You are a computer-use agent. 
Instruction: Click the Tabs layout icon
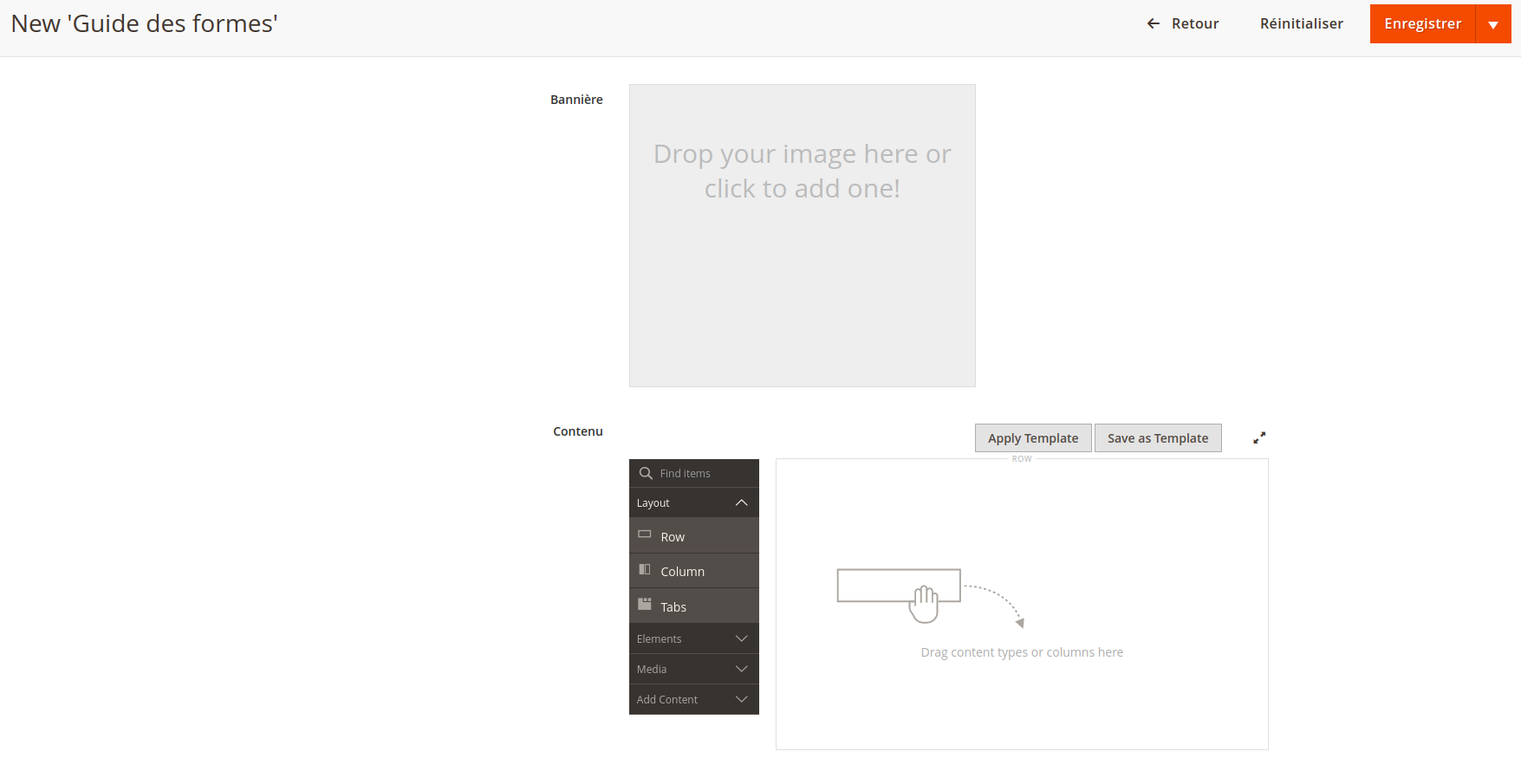click(x=645, y=604)
